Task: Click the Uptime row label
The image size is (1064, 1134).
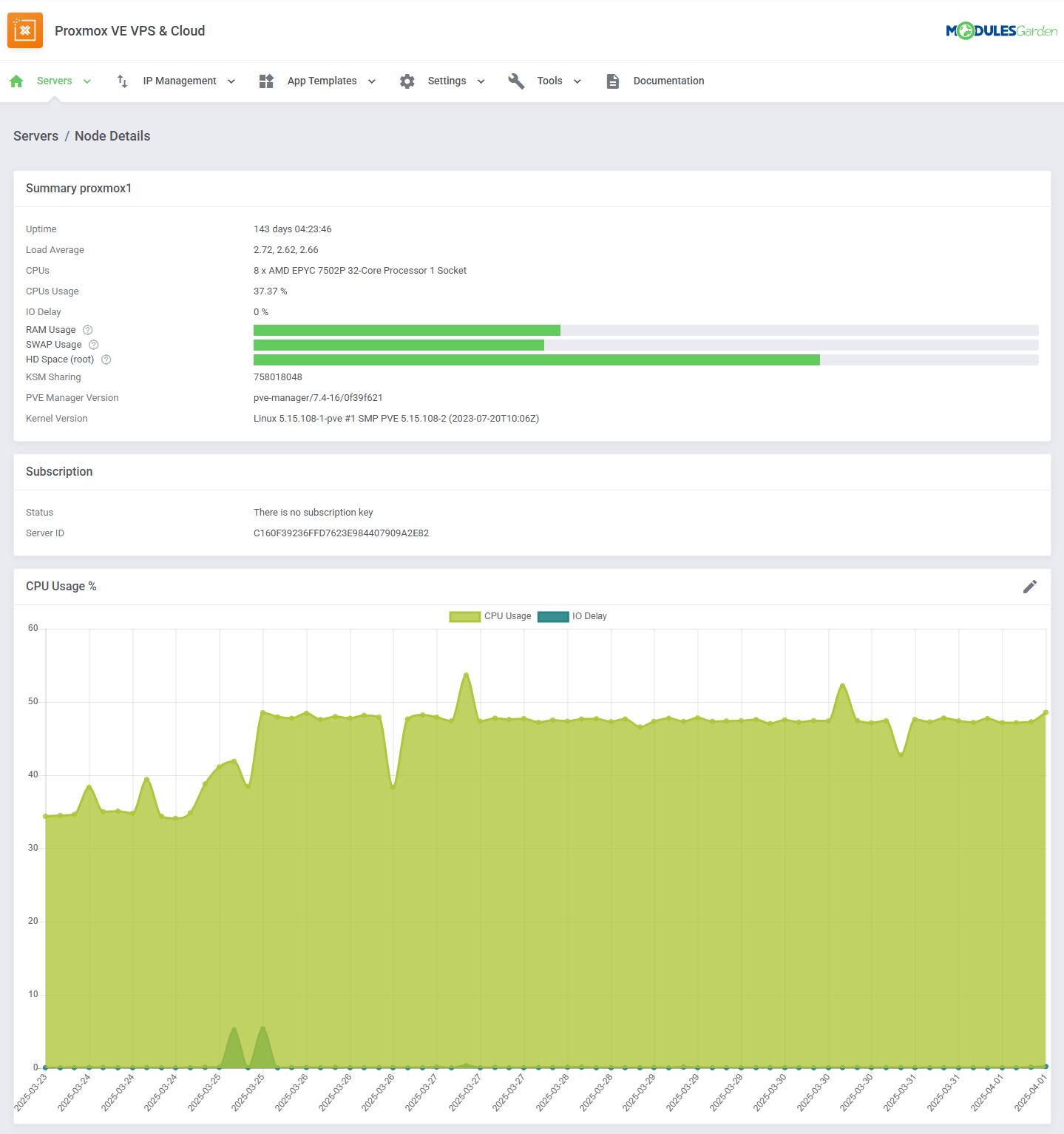Action: click(41, 229)
